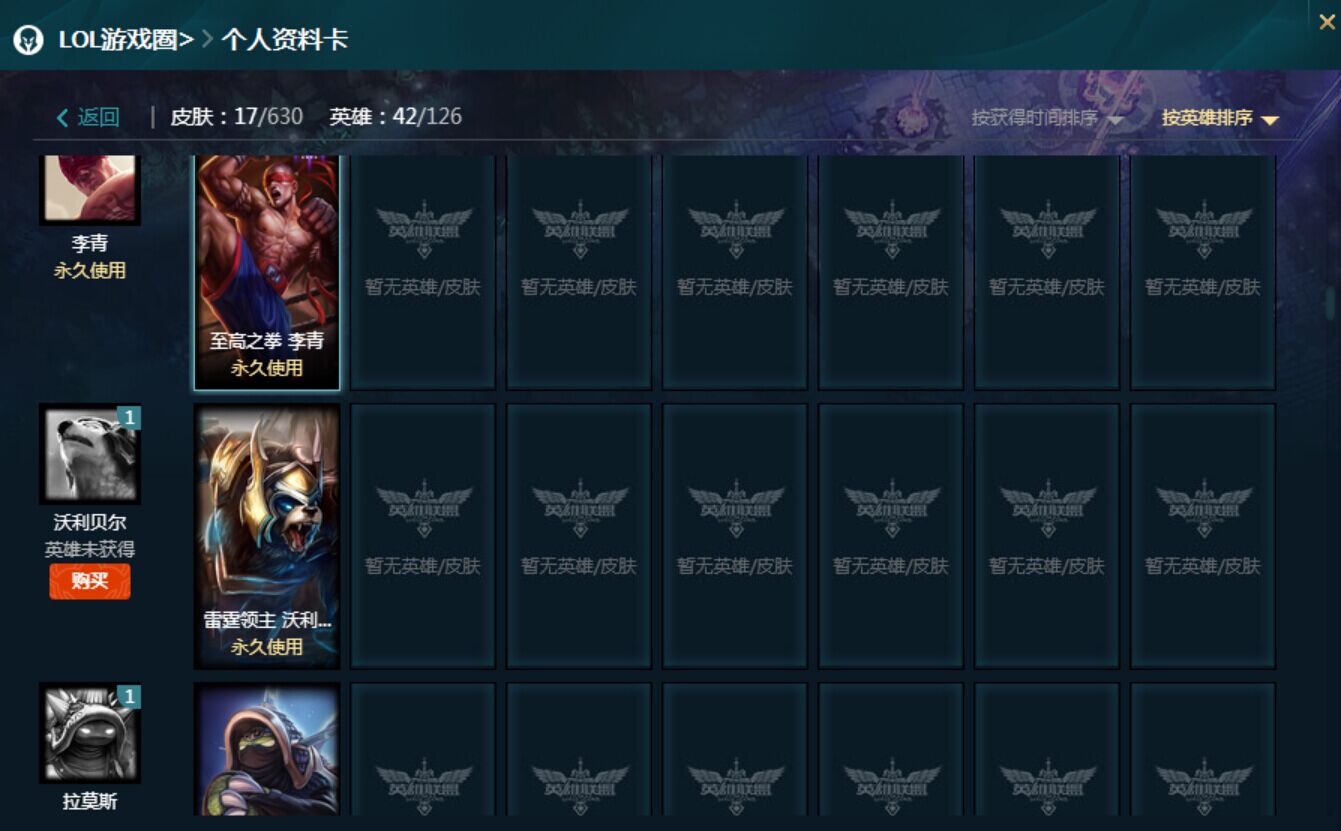1341x831 pixels.
Task: Click the yellow arrow beside 按英雄排序
Action: pos(1270,120)
